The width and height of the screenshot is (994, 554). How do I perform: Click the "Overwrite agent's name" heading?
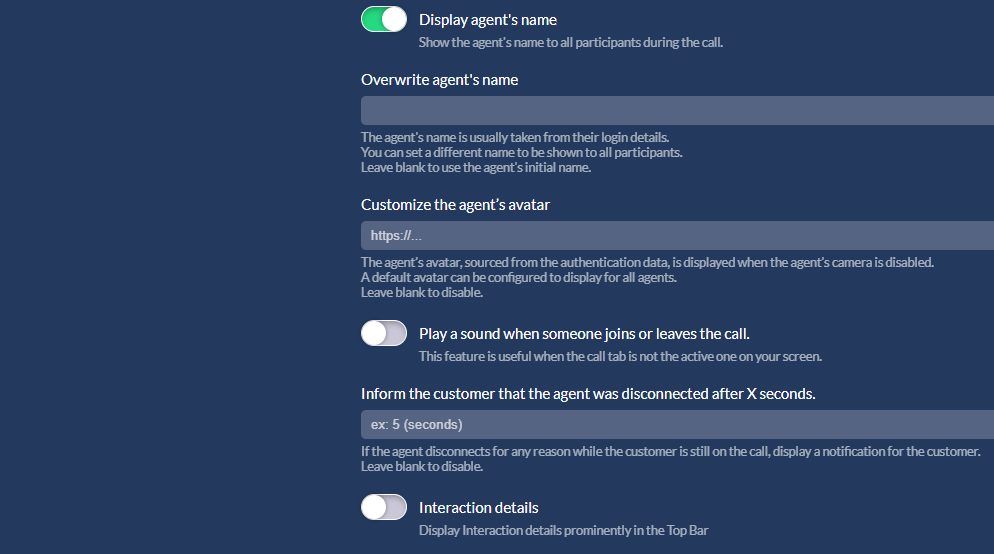[439, 80]
